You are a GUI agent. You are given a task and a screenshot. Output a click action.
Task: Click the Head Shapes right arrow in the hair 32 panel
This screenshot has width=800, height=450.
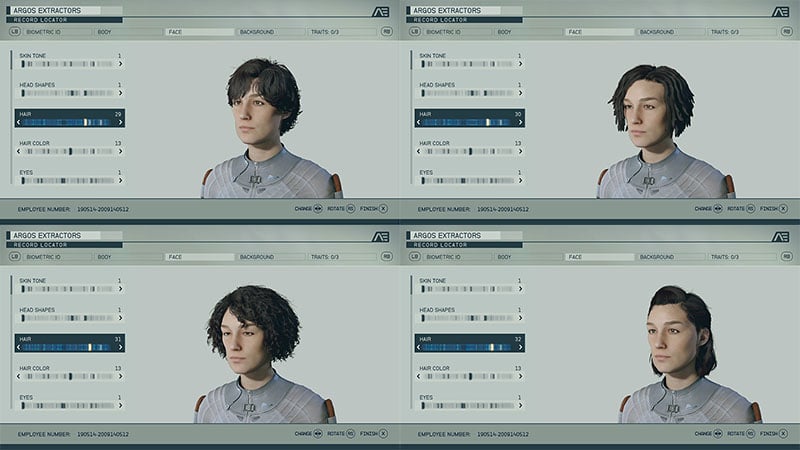pos(520,318)
